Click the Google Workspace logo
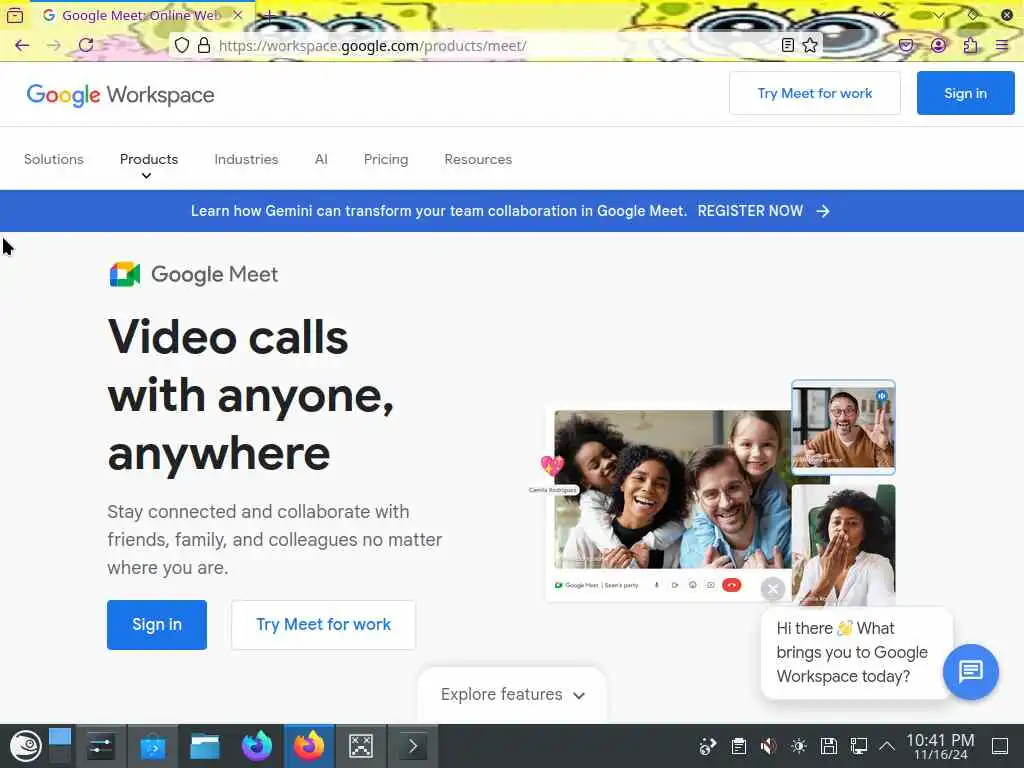Image resolution: width=1024 pixels, height=768 pixels. click(120, 95)
